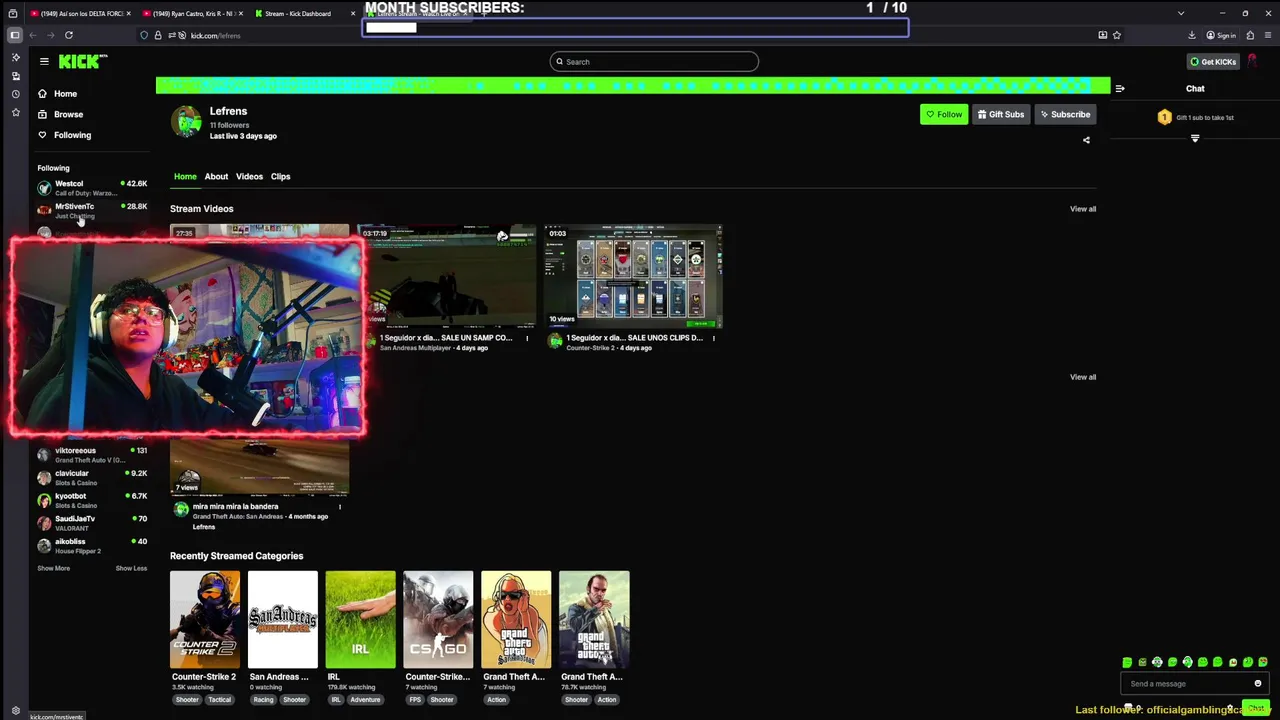The width and height of the screenshot is (1280, 720).
Task: Open Kick settings gear at bottom left
Action: point(15,711)
